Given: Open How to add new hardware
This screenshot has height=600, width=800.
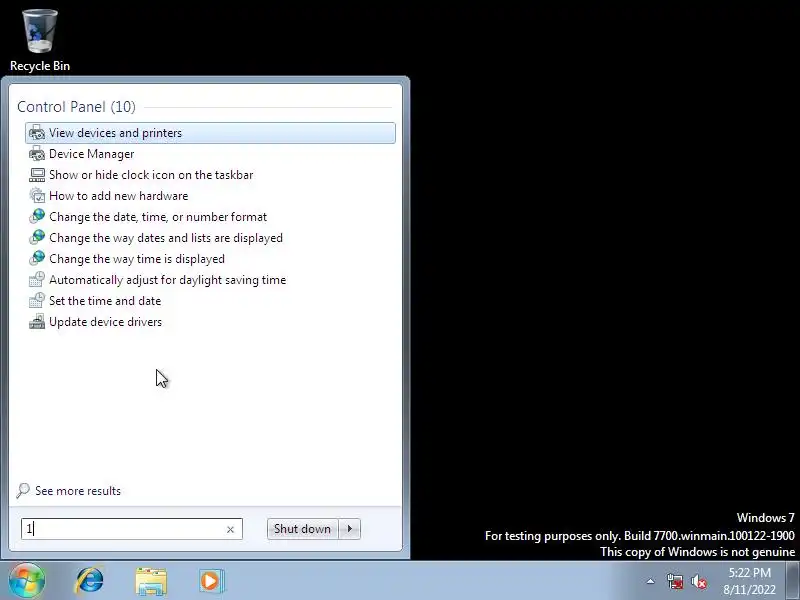Looking at the screenshot, I should 210,196.
